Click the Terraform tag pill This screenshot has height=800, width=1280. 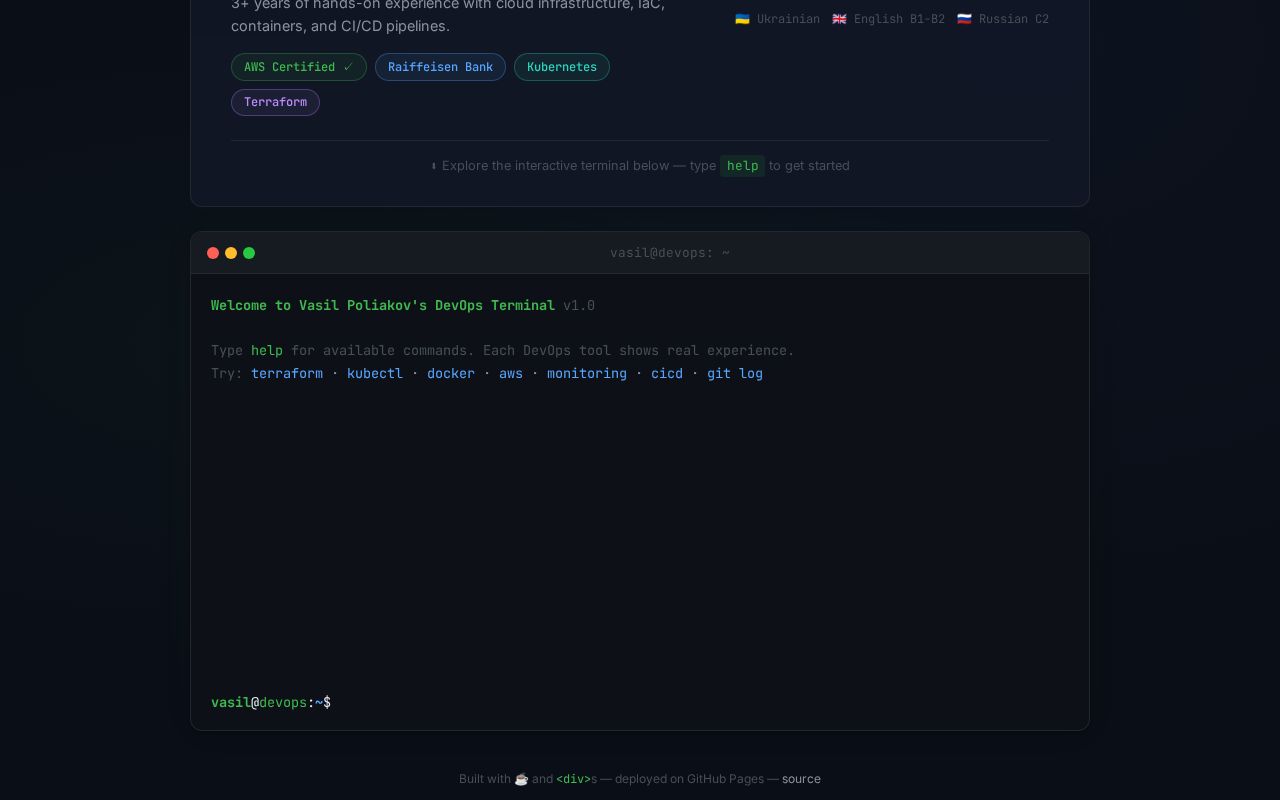click(275, 102)
